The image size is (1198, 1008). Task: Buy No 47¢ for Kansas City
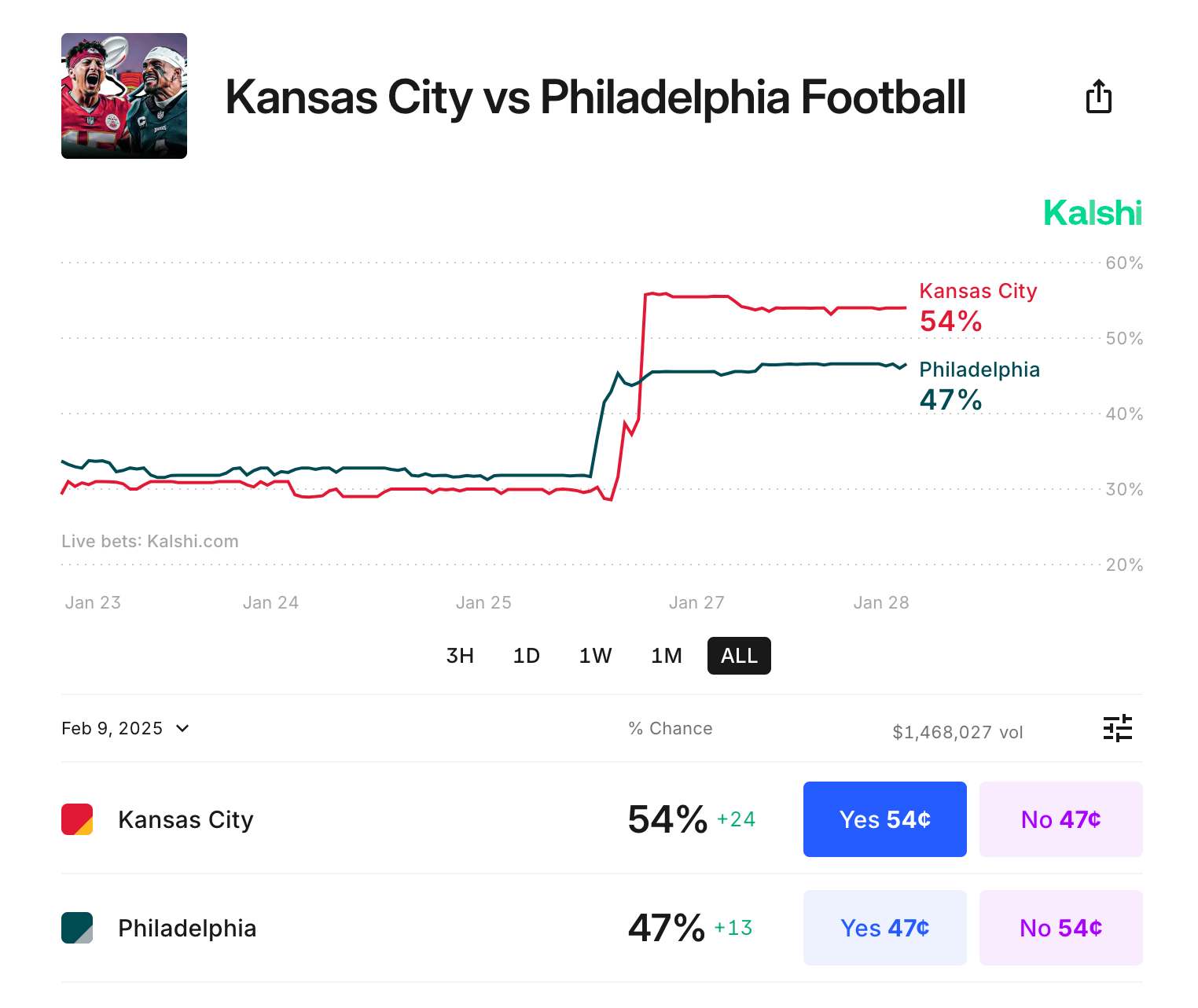1060,819
